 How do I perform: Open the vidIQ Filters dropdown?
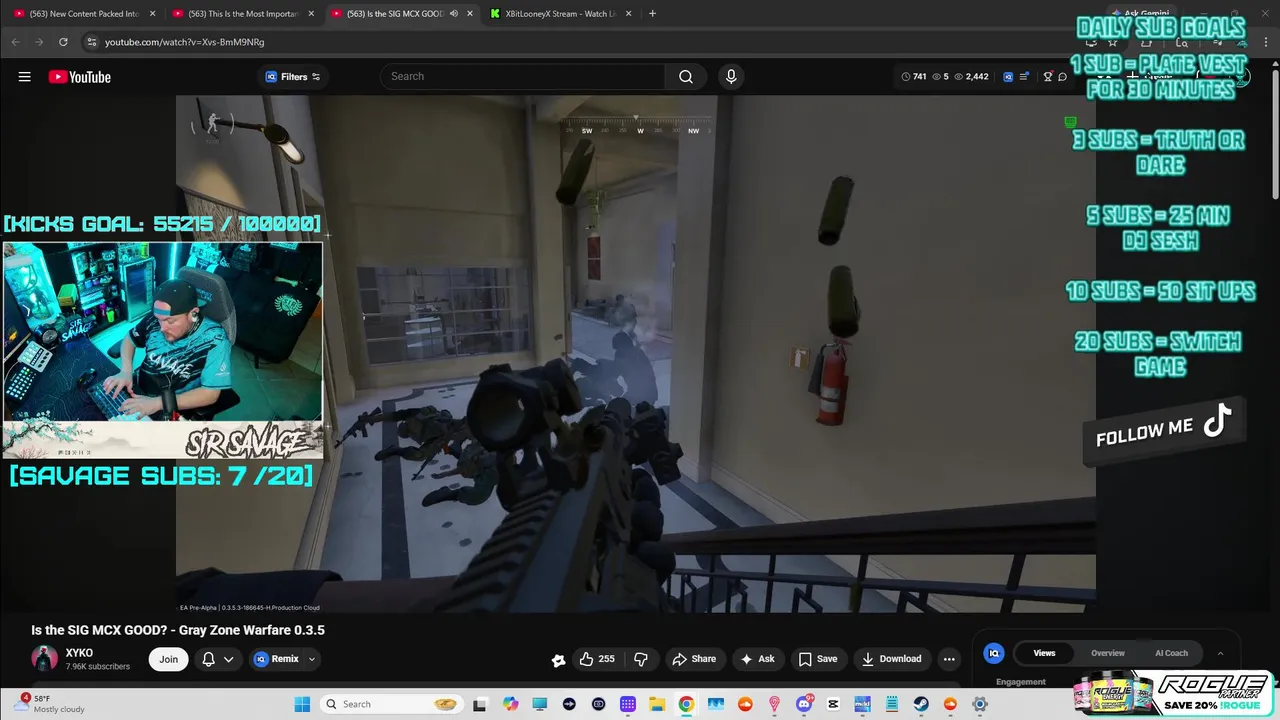[x=293, y=77]
